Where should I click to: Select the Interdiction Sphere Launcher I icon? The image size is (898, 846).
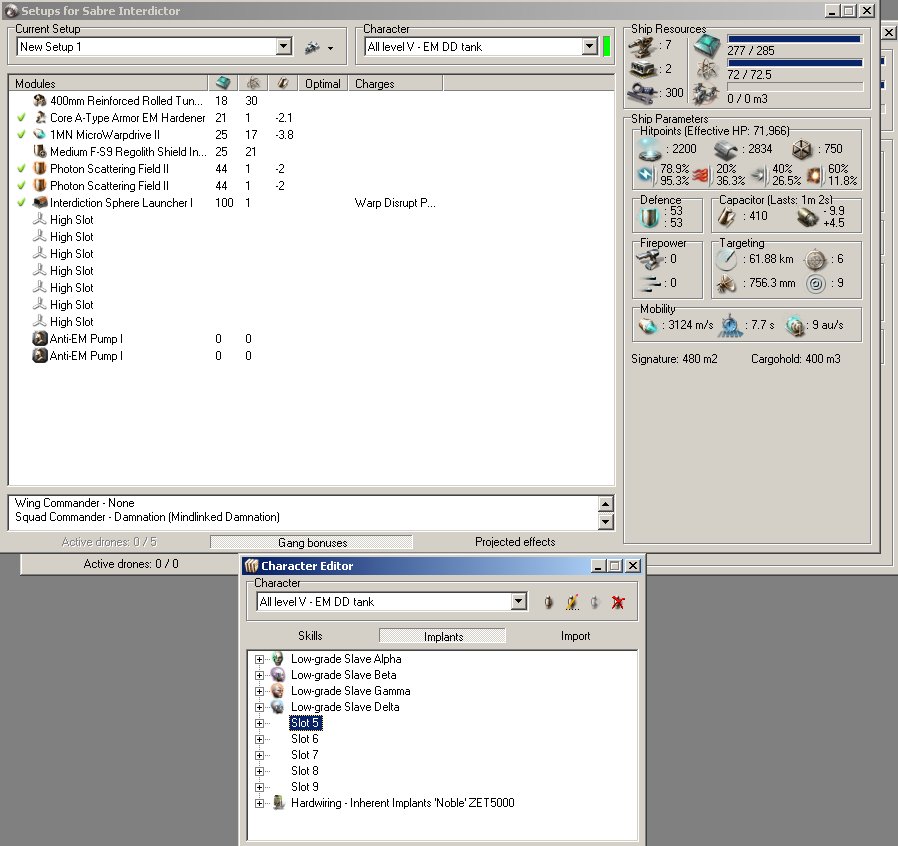(x=40, y=202)
